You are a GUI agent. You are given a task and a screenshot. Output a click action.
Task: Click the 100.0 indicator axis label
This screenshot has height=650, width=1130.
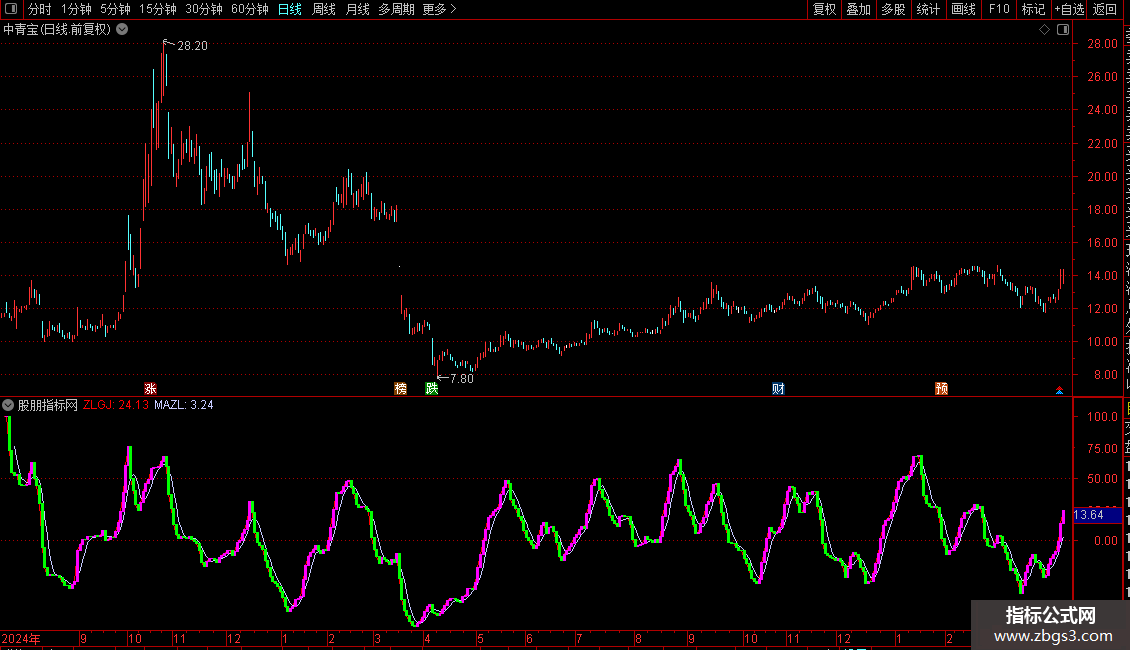point(1103,417)
